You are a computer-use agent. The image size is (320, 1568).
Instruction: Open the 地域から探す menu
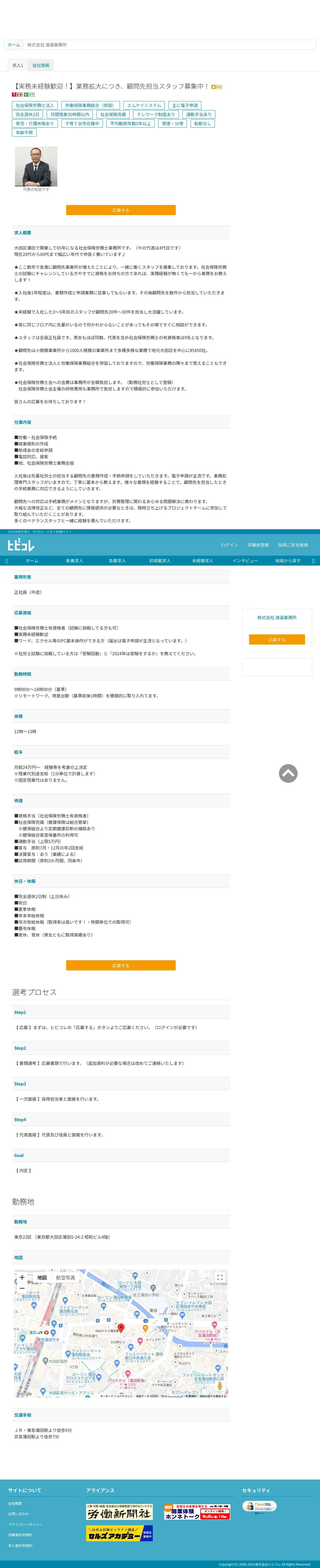pos(288,560)
